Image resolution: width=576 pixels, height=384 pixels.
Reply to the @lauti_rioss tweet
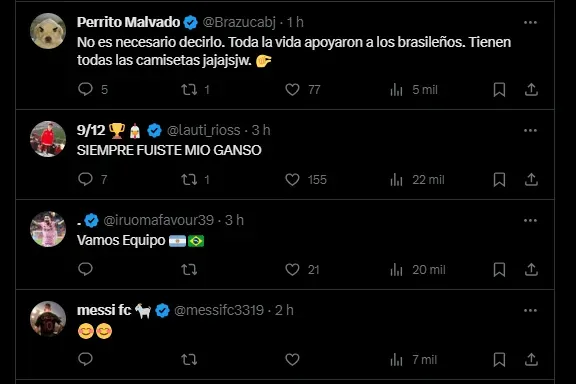coord(85,179)
